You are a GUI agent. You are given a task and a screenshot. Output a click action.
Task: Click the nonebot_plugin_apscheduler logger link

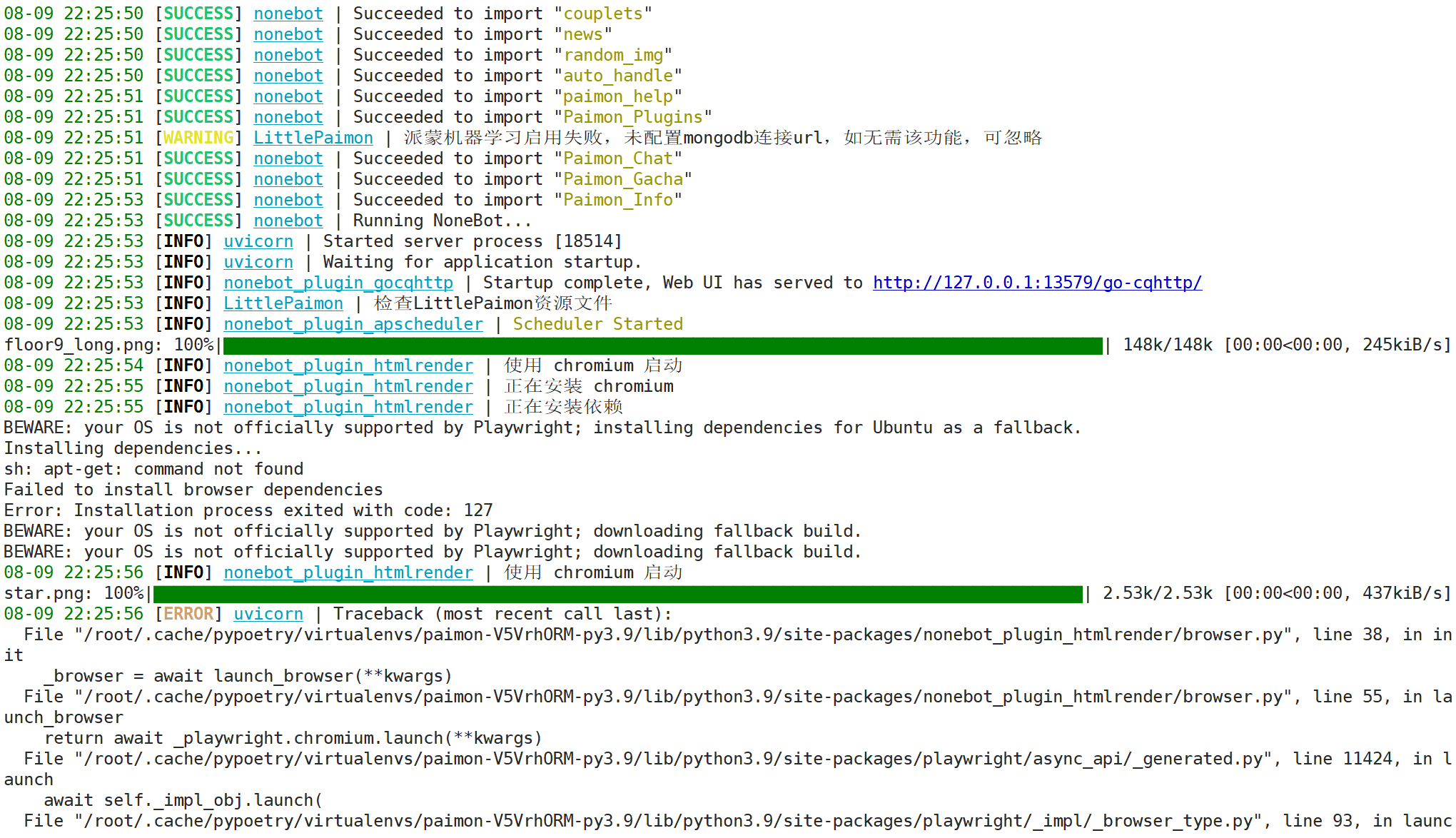[x=353, y=324]
